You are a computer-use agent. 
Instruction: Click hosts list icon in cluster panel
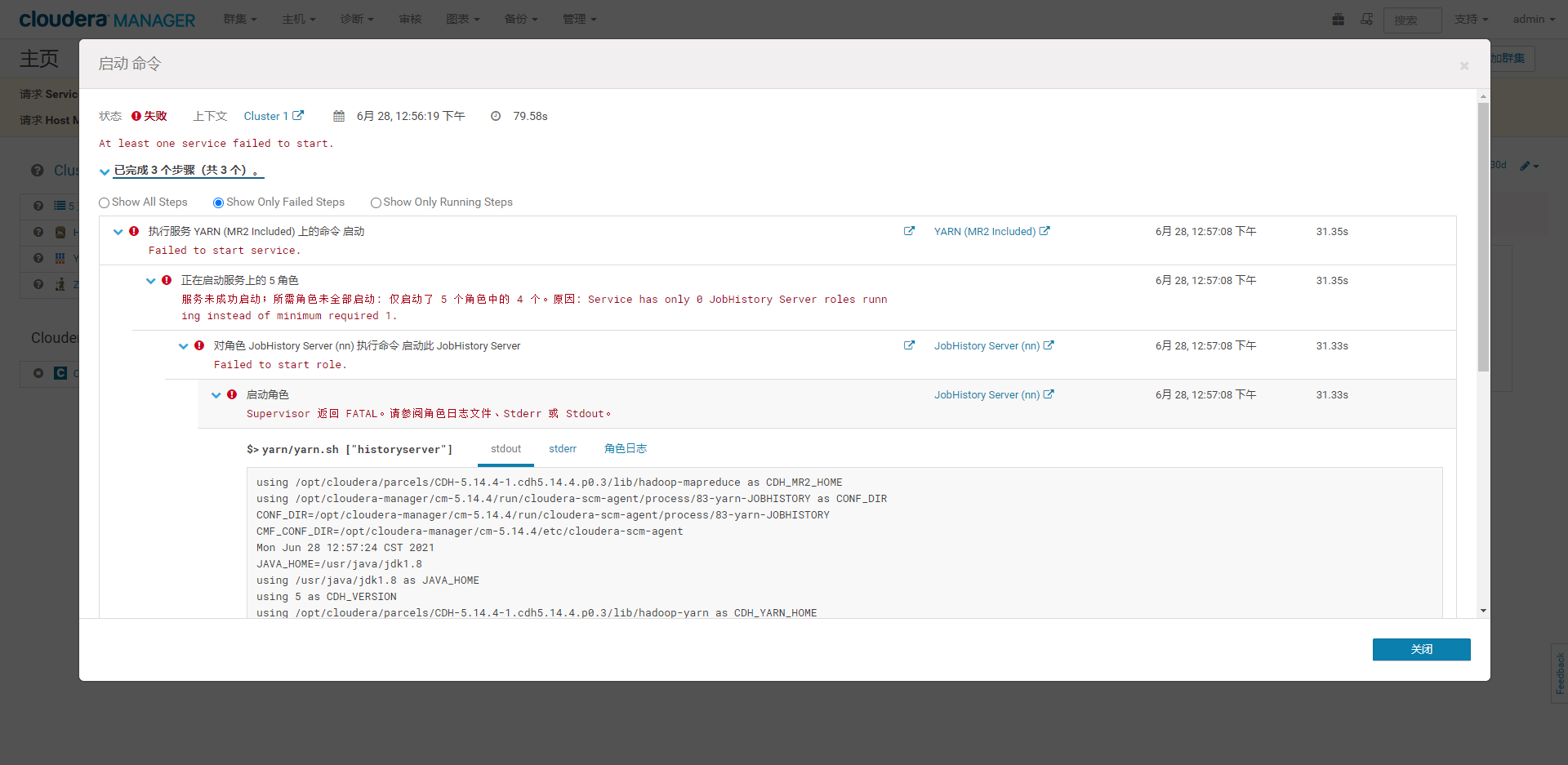(x=60, y=206)
